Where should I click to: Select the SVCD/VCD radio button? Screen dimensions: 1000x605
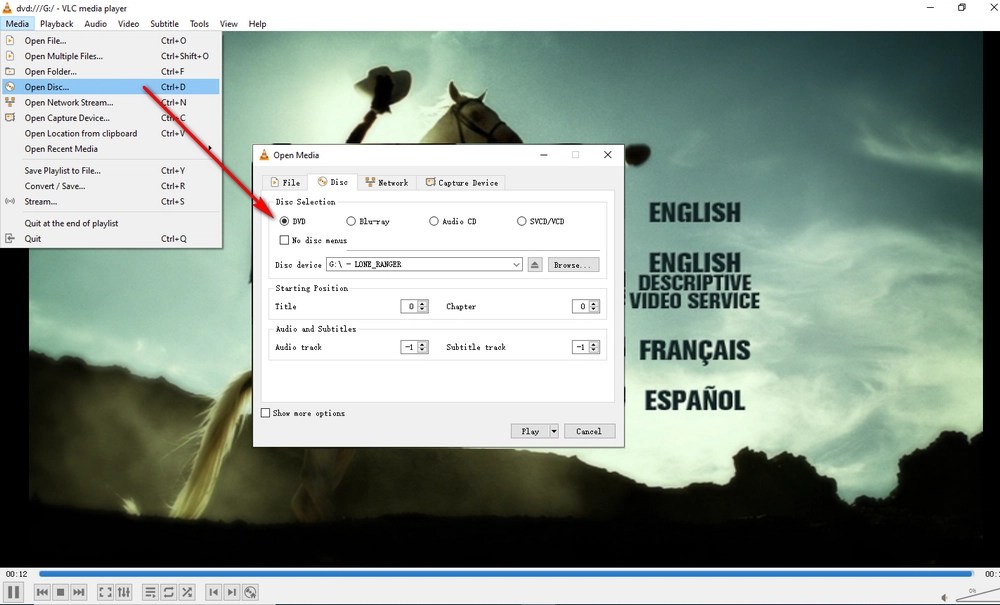pos(522,221)
